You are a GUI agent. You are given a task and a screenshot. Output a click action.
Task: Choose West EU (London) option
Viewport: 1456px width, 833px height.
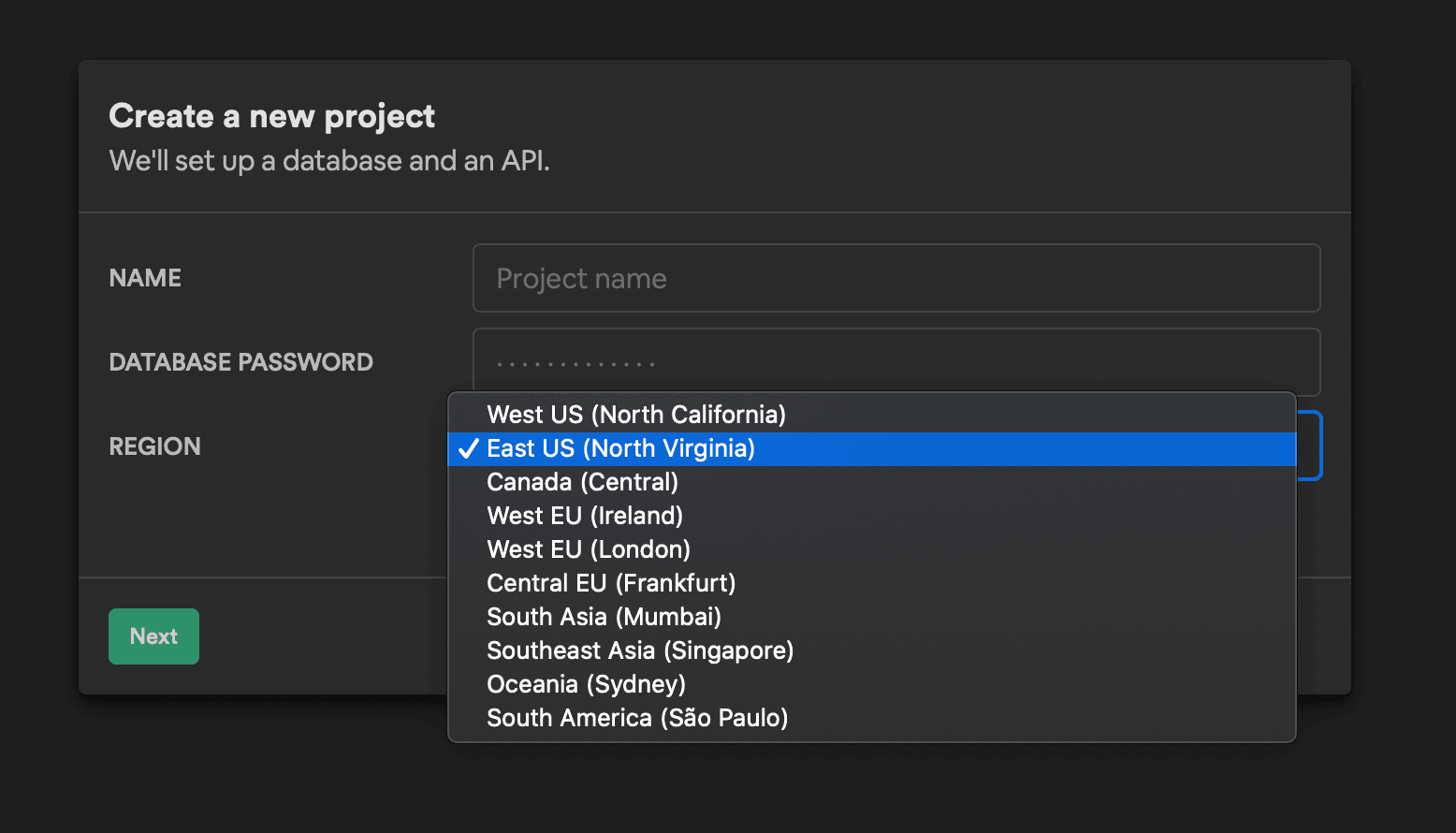(x=589, y=549)
